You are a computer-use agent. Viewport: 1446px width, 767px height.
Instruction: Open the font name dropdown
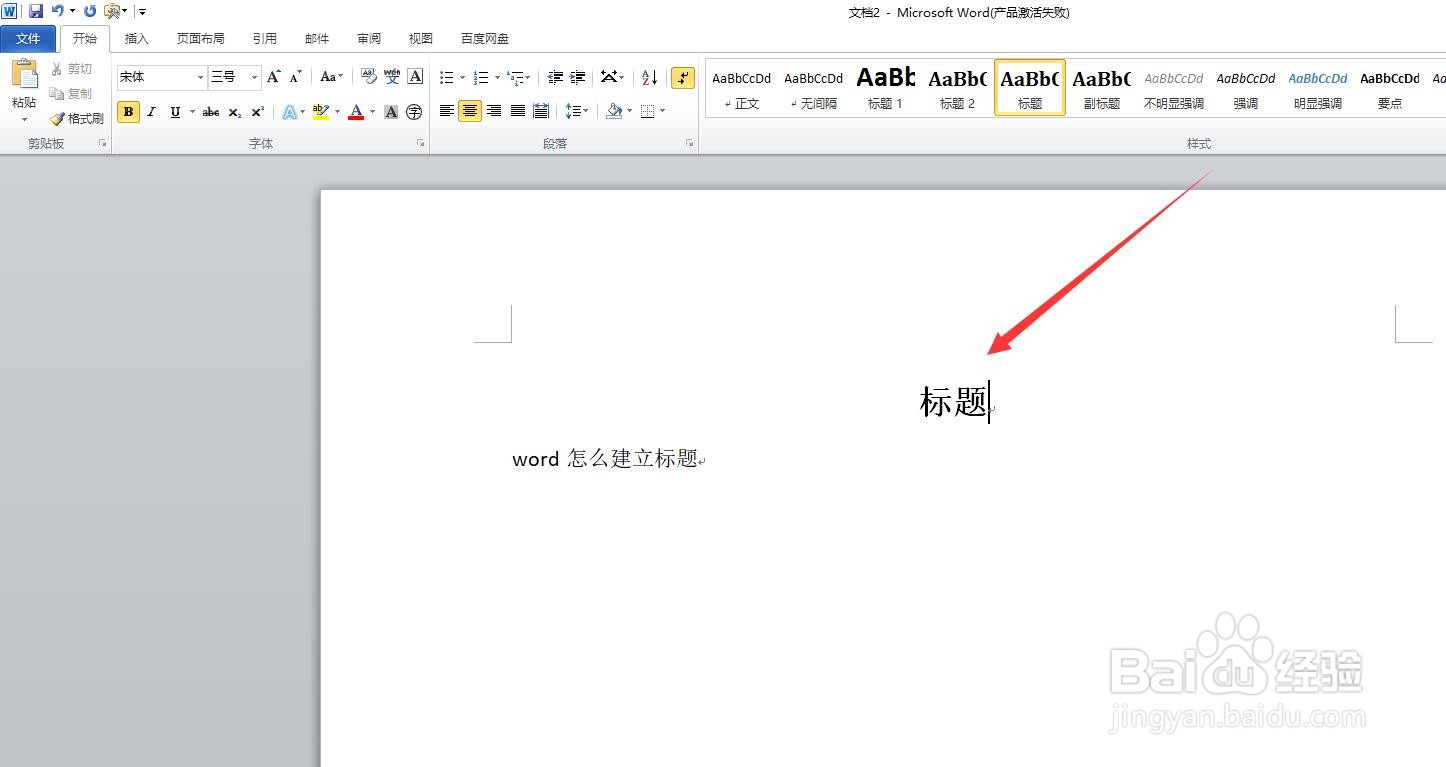pos(199,77)
